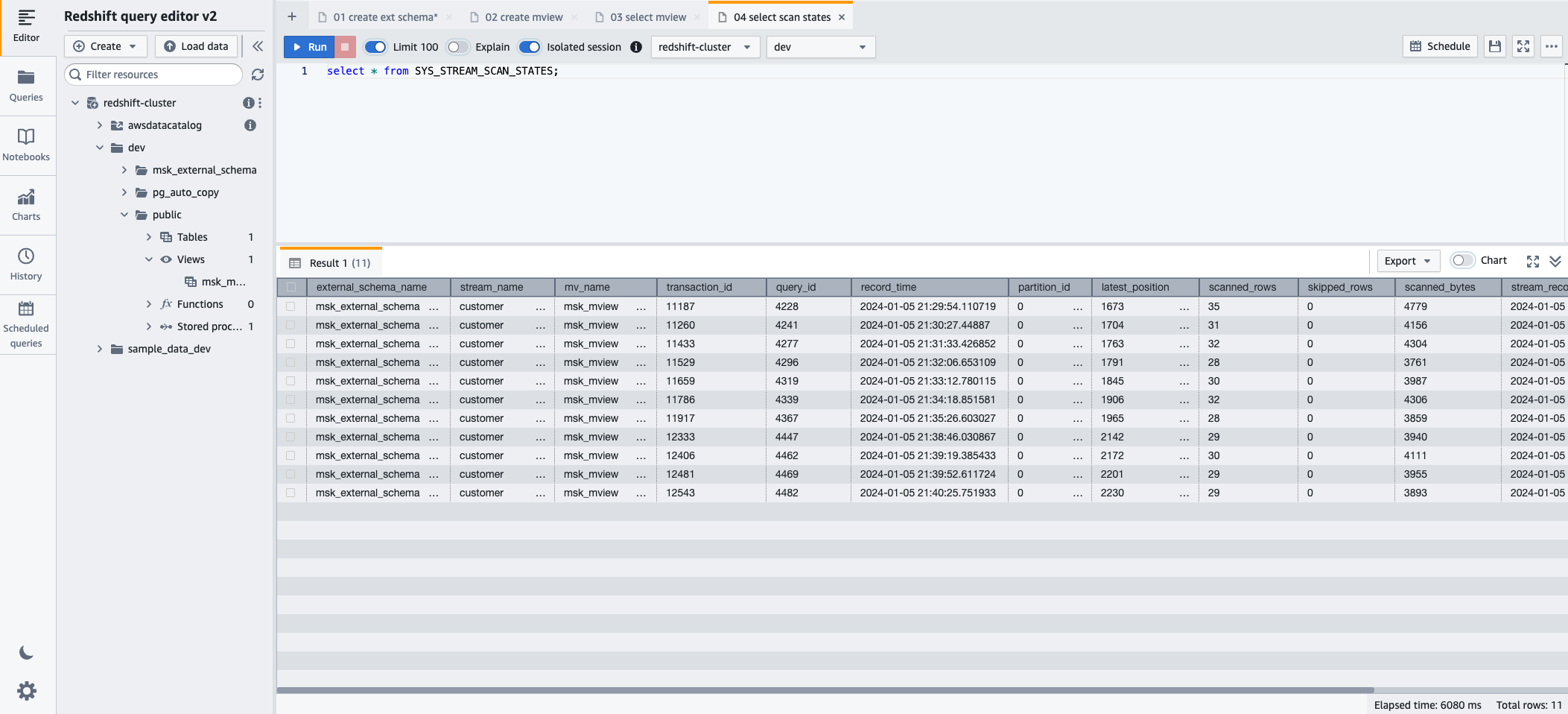1568x714 pixels.
Task: Open the redshift-cluster selector dropdown
Action: coord(703,46)
